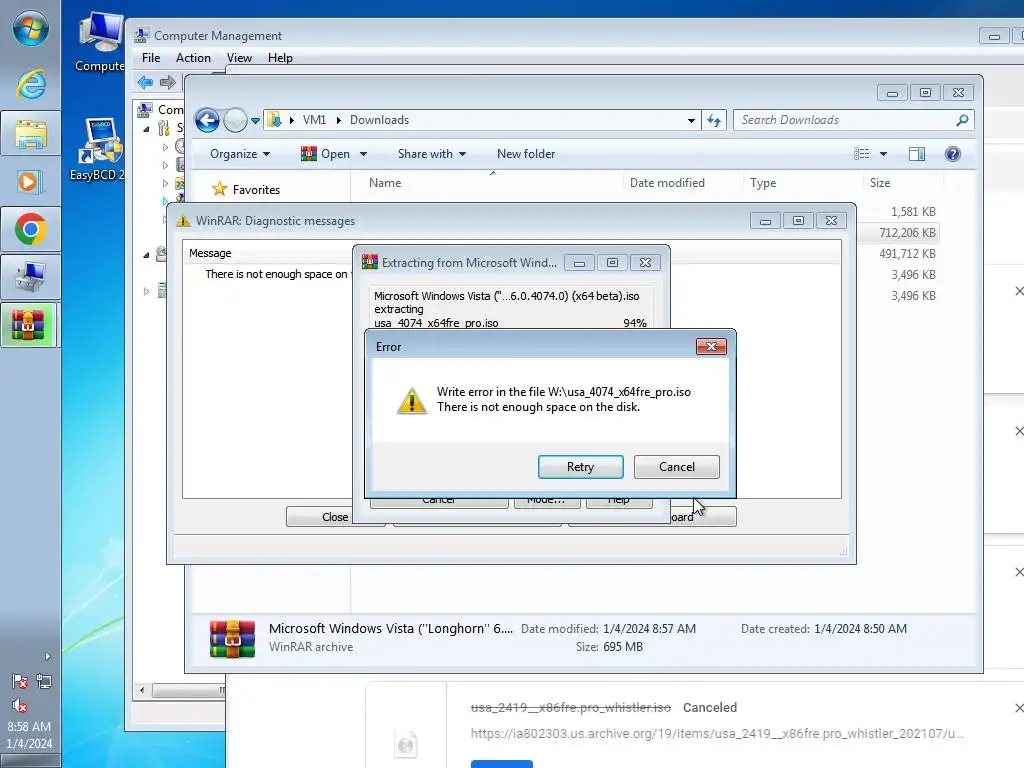Screen dimensions: 1024x768
Task: Sort by Size column header
Action: click(903, 183)
